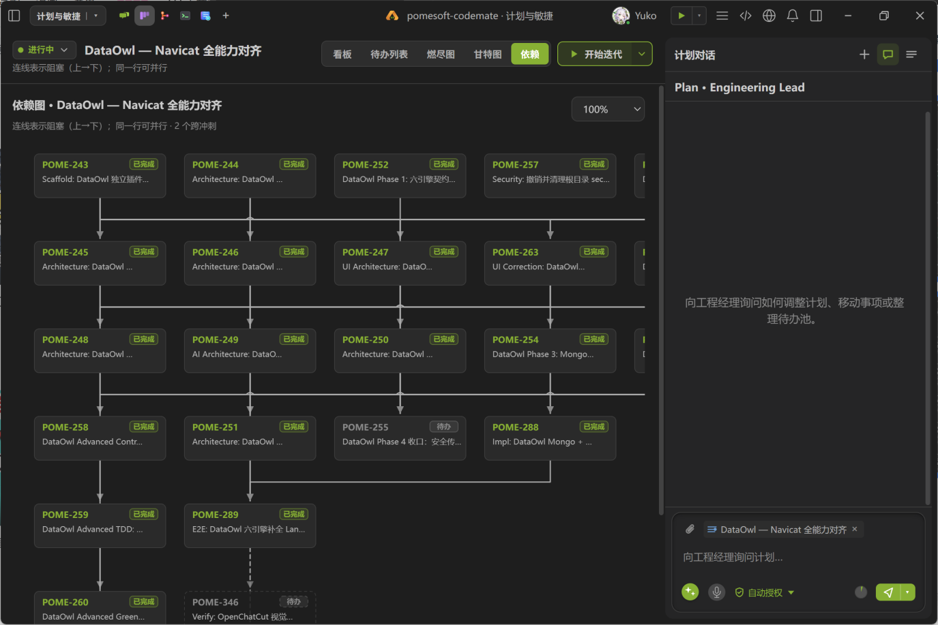The height and width of the screenshot is (625, 938).
Task: Click the green run play button
Action: point(681,16)
